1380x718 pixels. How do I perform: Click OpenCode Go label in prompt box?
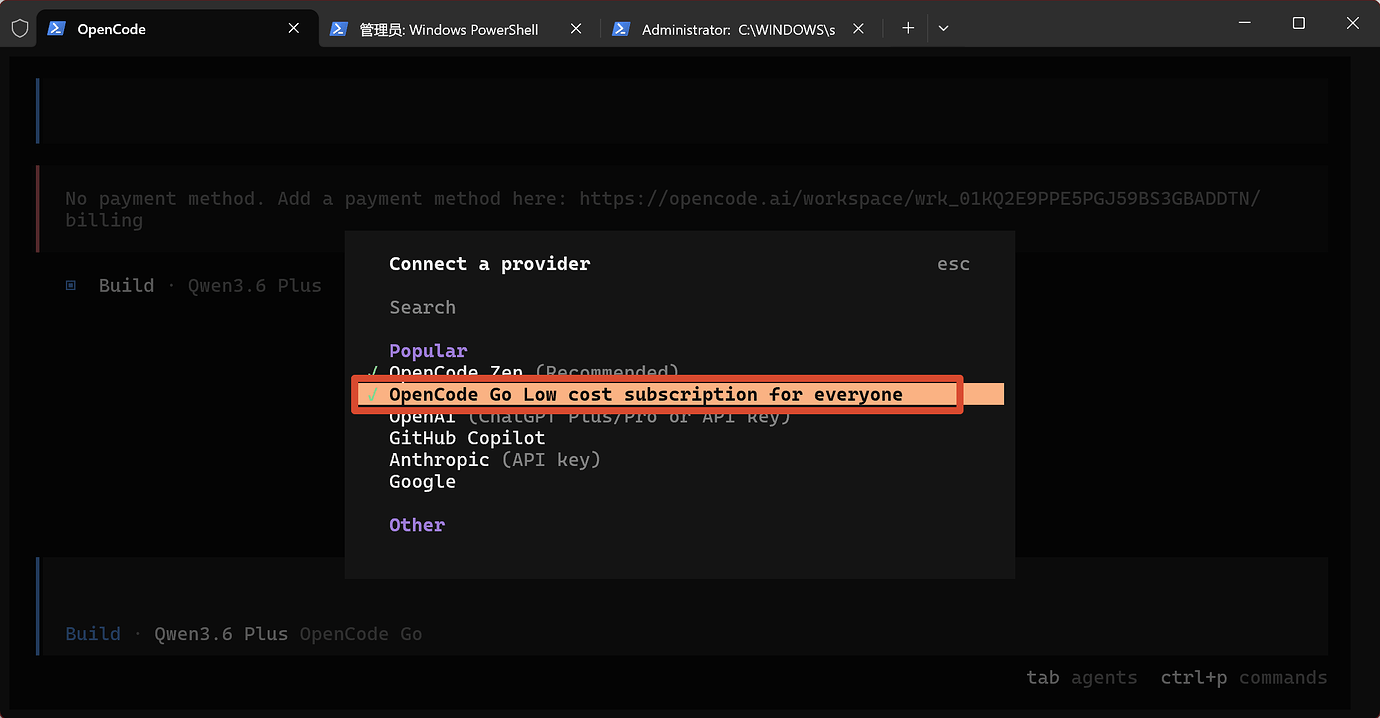pyautogui.click(x=361, y=634)
